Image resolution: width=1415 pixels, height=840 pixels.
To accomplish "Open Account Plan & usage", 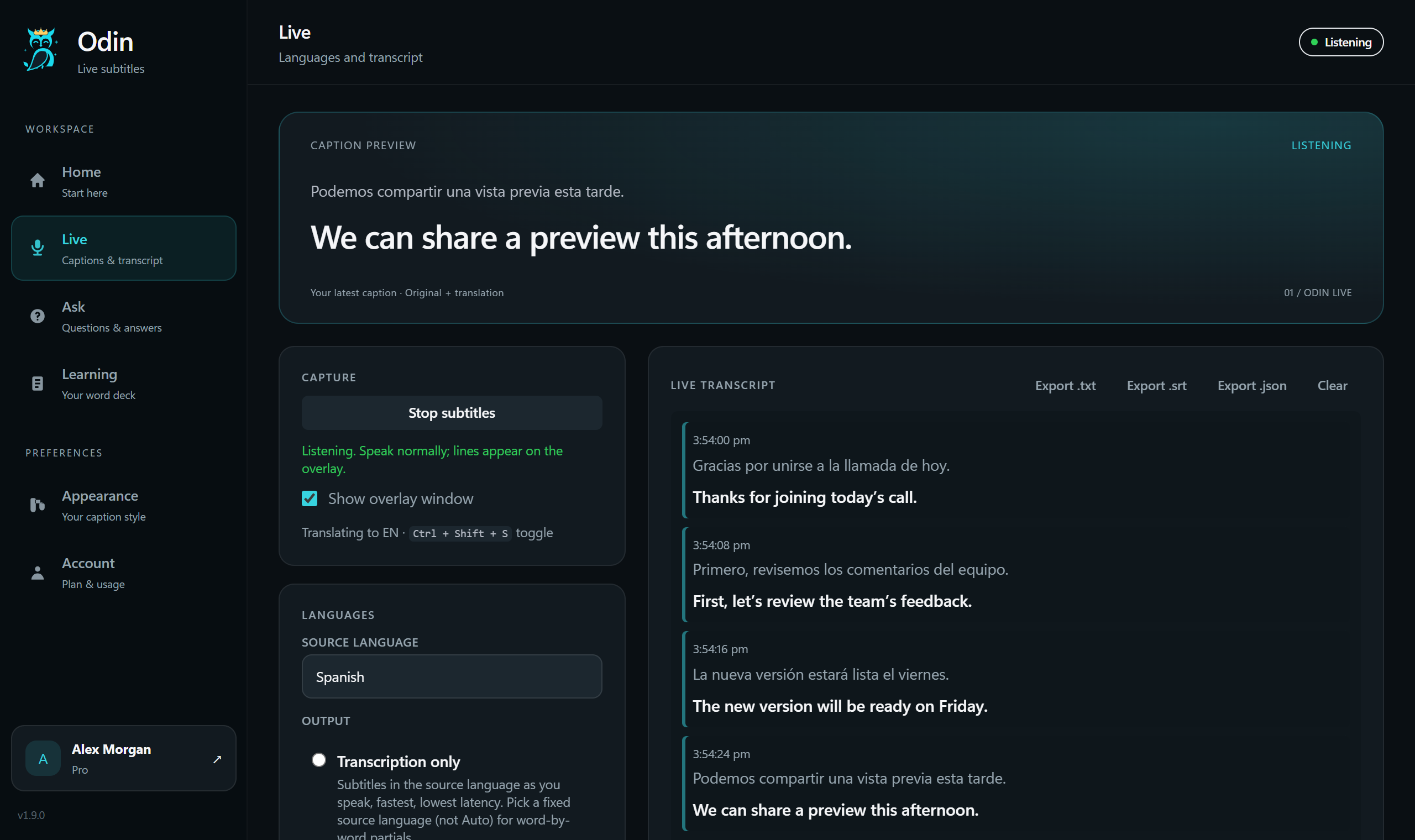I will 123,573.
